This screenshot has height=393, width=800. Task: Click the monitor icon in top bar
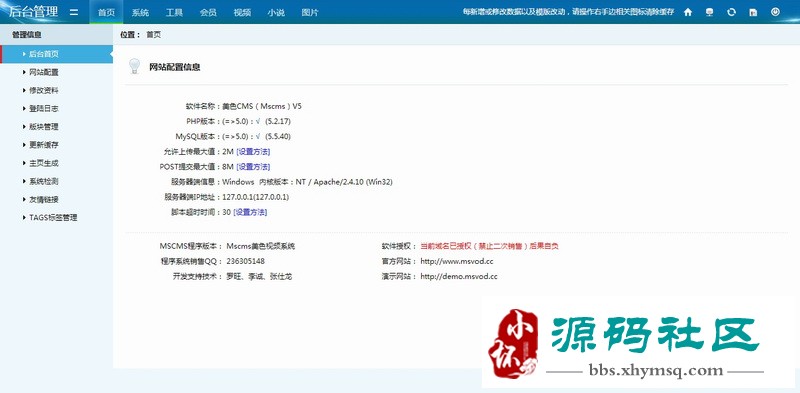tap(709, 12)
